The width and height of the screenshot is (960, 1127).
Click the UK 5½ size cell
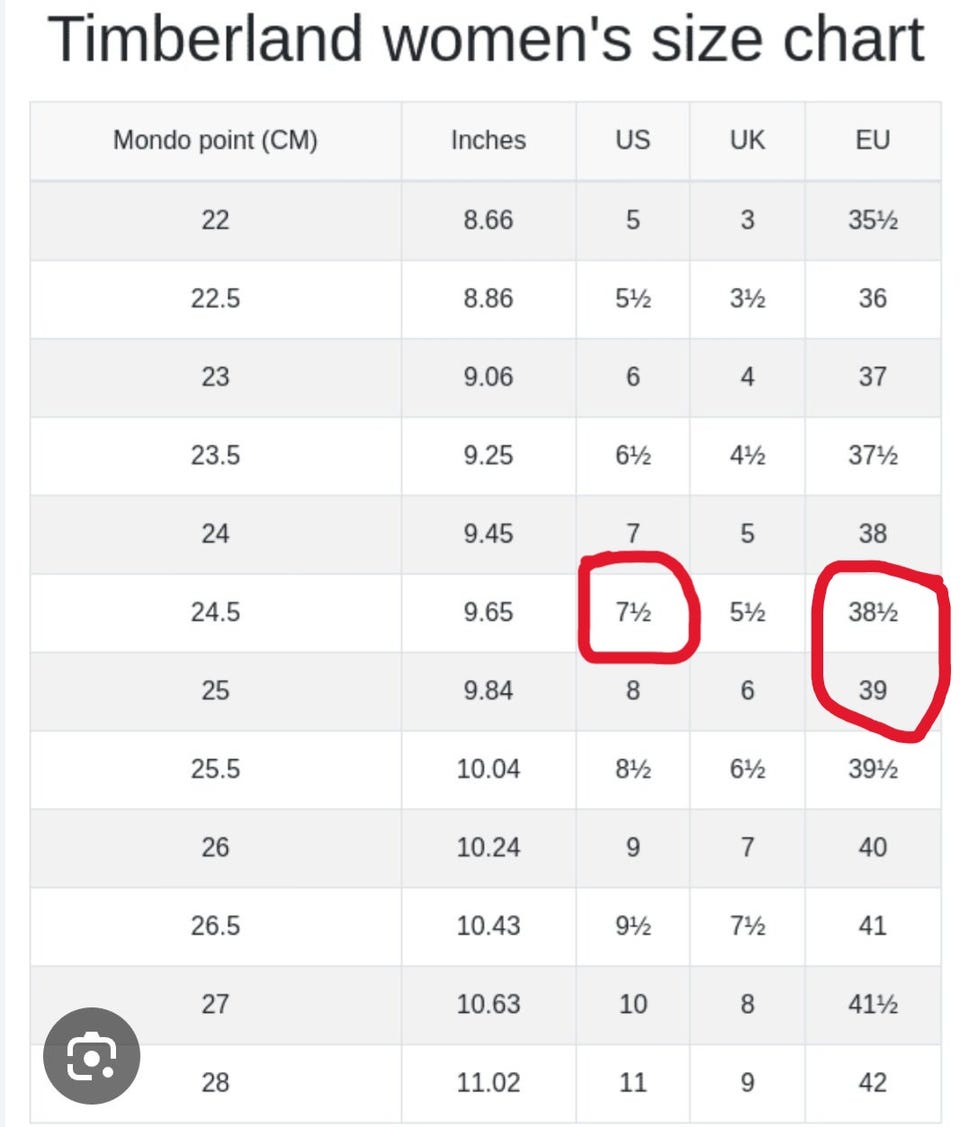coord(747,612)
